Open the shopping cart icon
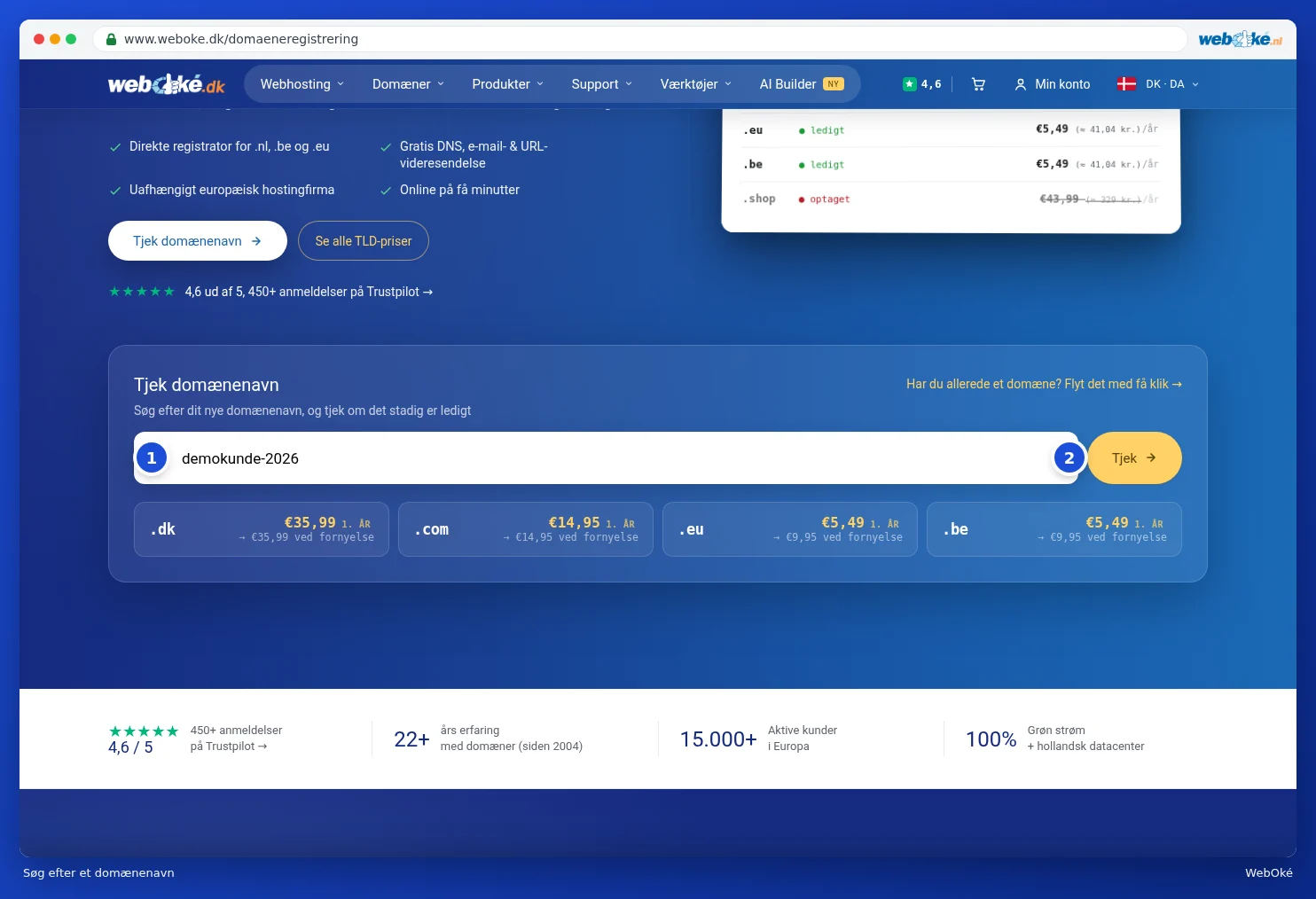 coord(978,84)
